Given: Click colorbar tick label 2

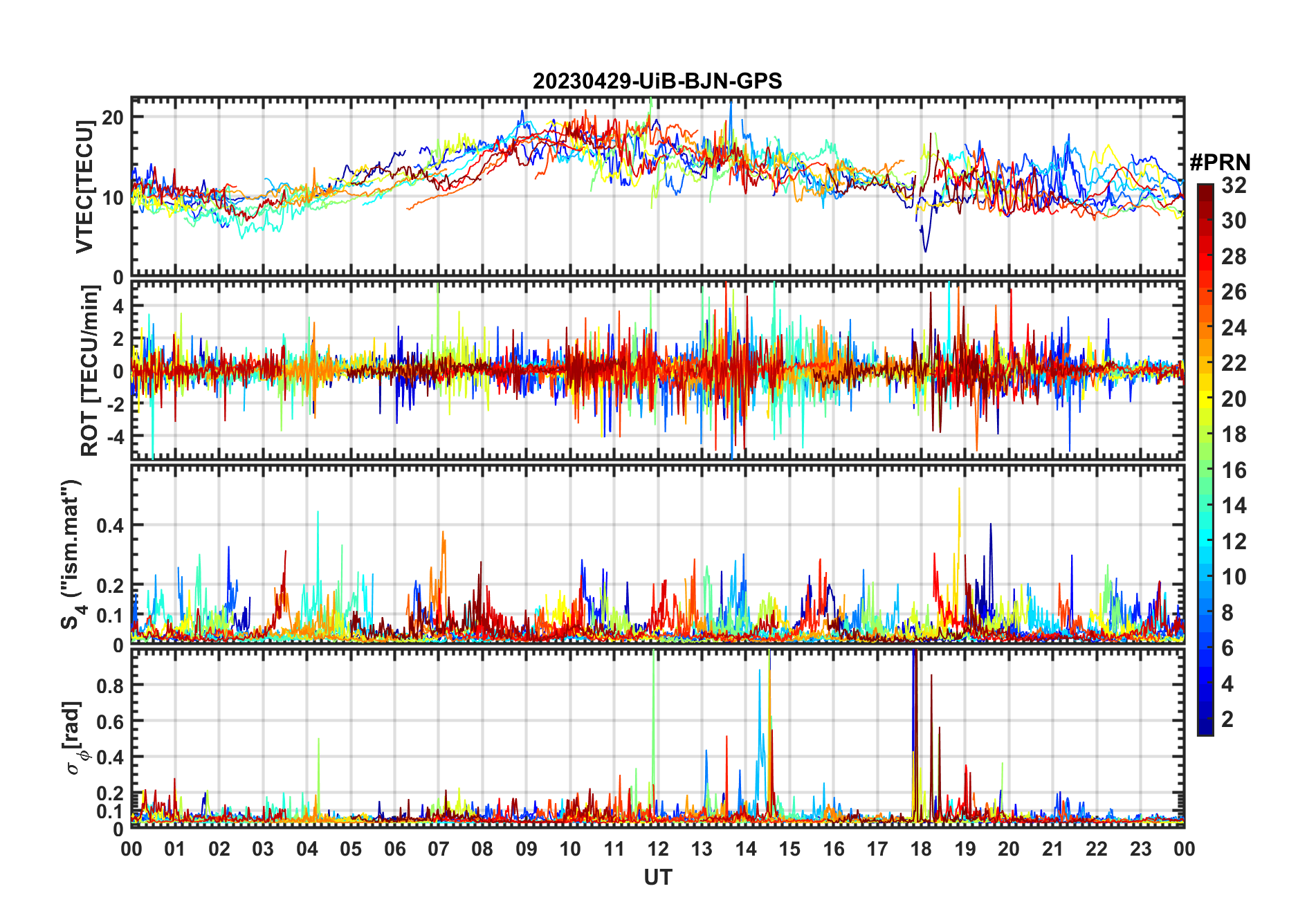Looking at the screenshot, I should click(1227, 719).
